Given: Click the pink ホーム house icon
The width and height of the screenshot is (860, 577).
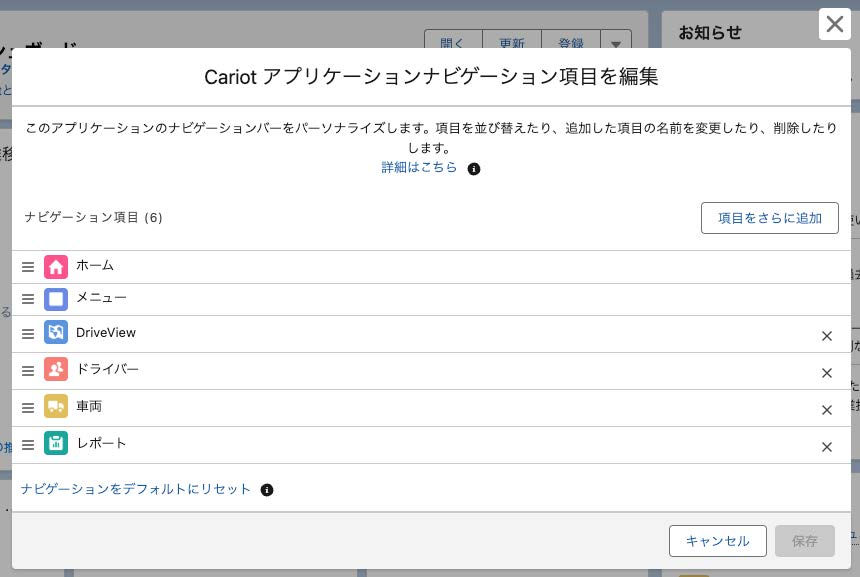Looking at the screenshot, I should point(56,267).
